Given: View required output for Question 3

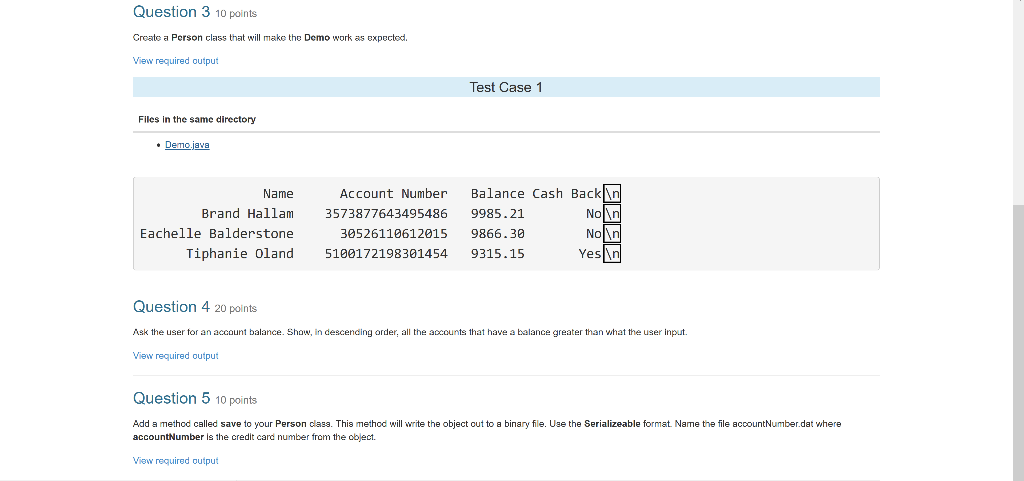Looking at the screenshot, I should click(x=176, y=61).
